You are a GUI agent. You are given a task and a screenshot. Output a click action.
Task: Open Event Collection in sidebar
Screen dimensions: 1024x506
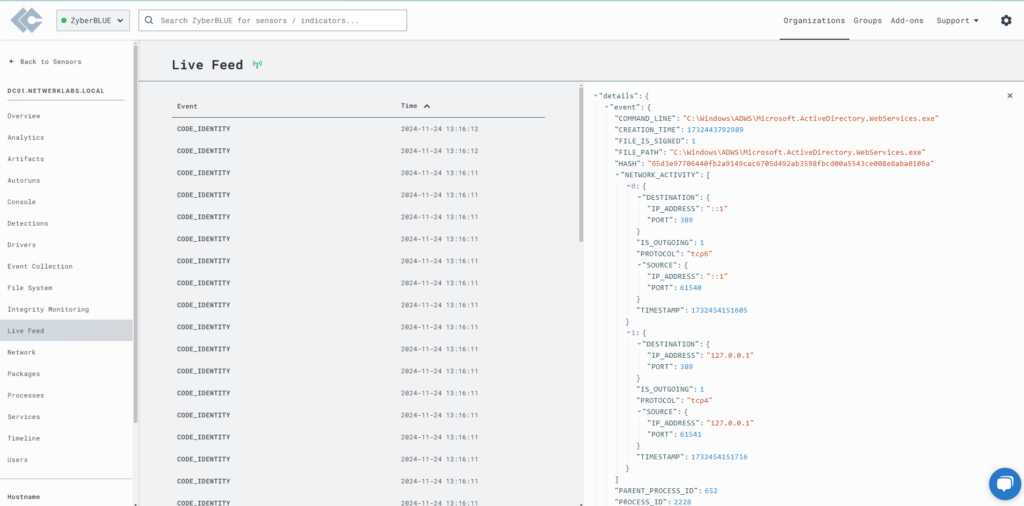coord(40,266)
